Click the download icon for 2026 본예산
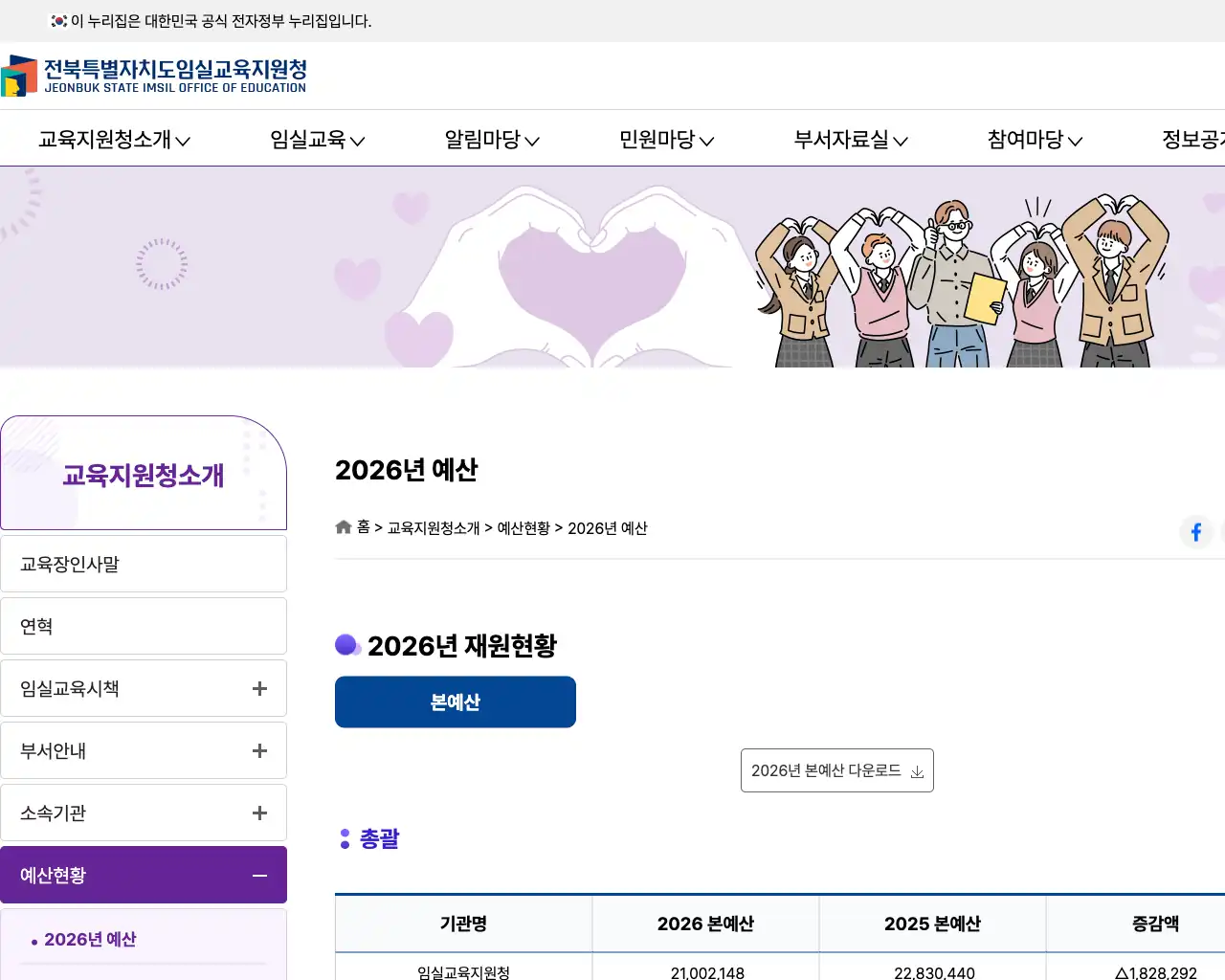 tap(917, 771)
